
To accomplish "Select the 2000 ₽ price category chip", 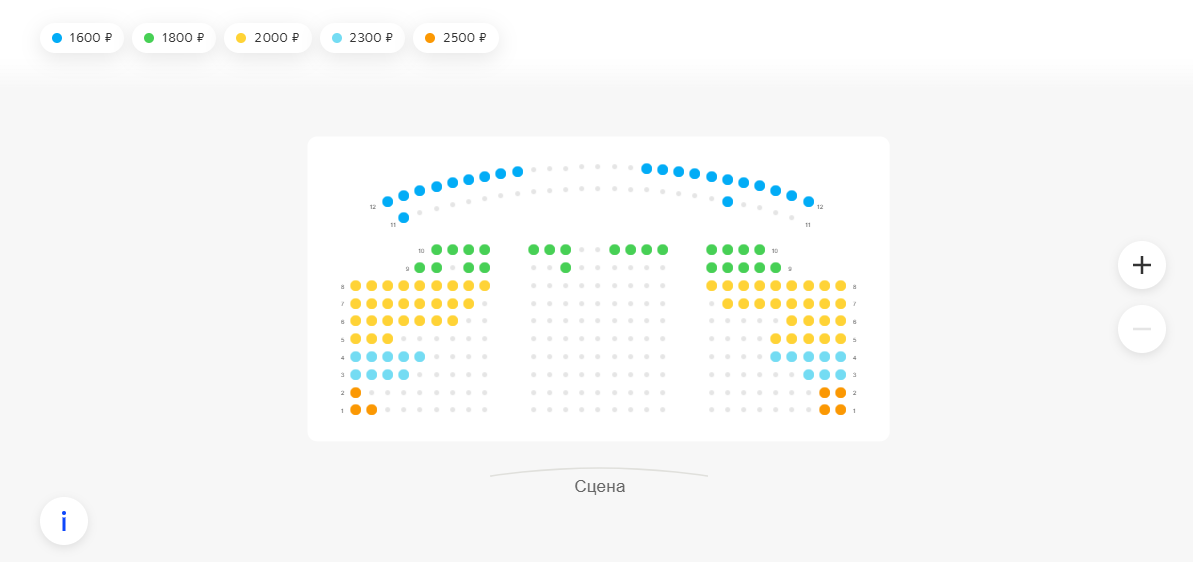I will (268, 38).
